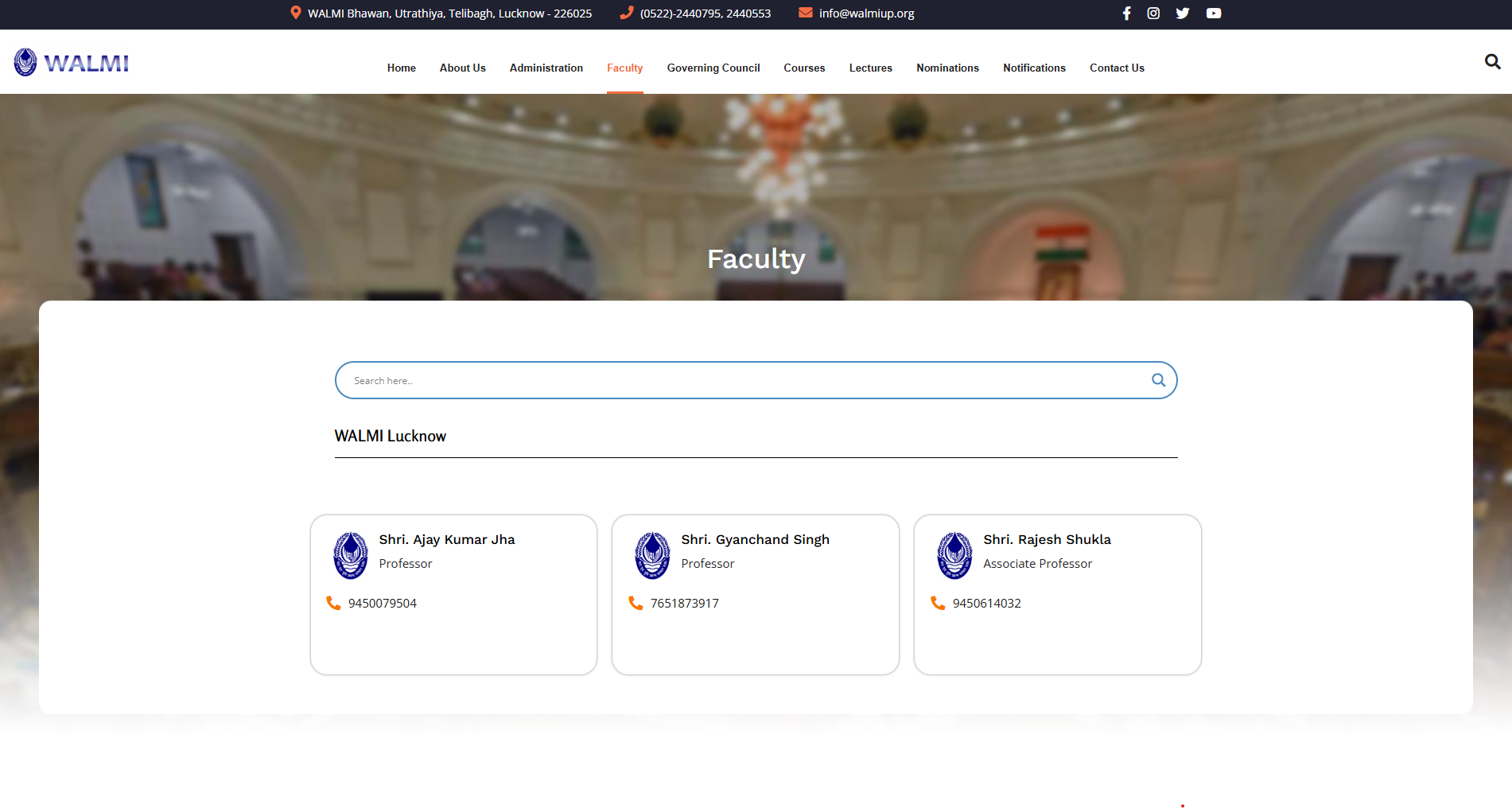Open Shri. Gyanchand Singh's name
Image resolution: width=1512 pixels, height=808 pixels.
[x=756, y=539]
